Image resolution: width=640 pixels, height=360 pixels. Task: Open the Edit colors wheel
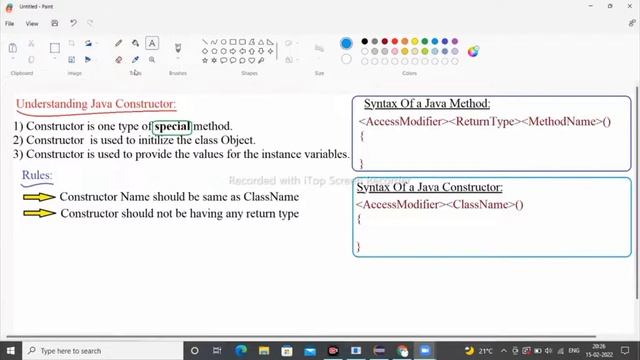473,51
